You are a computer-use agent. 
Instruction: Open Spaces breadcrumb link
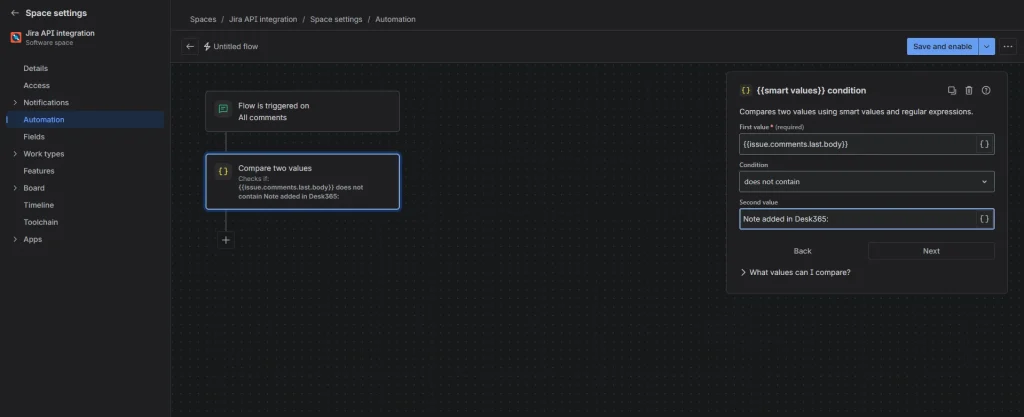pos(203,20)
